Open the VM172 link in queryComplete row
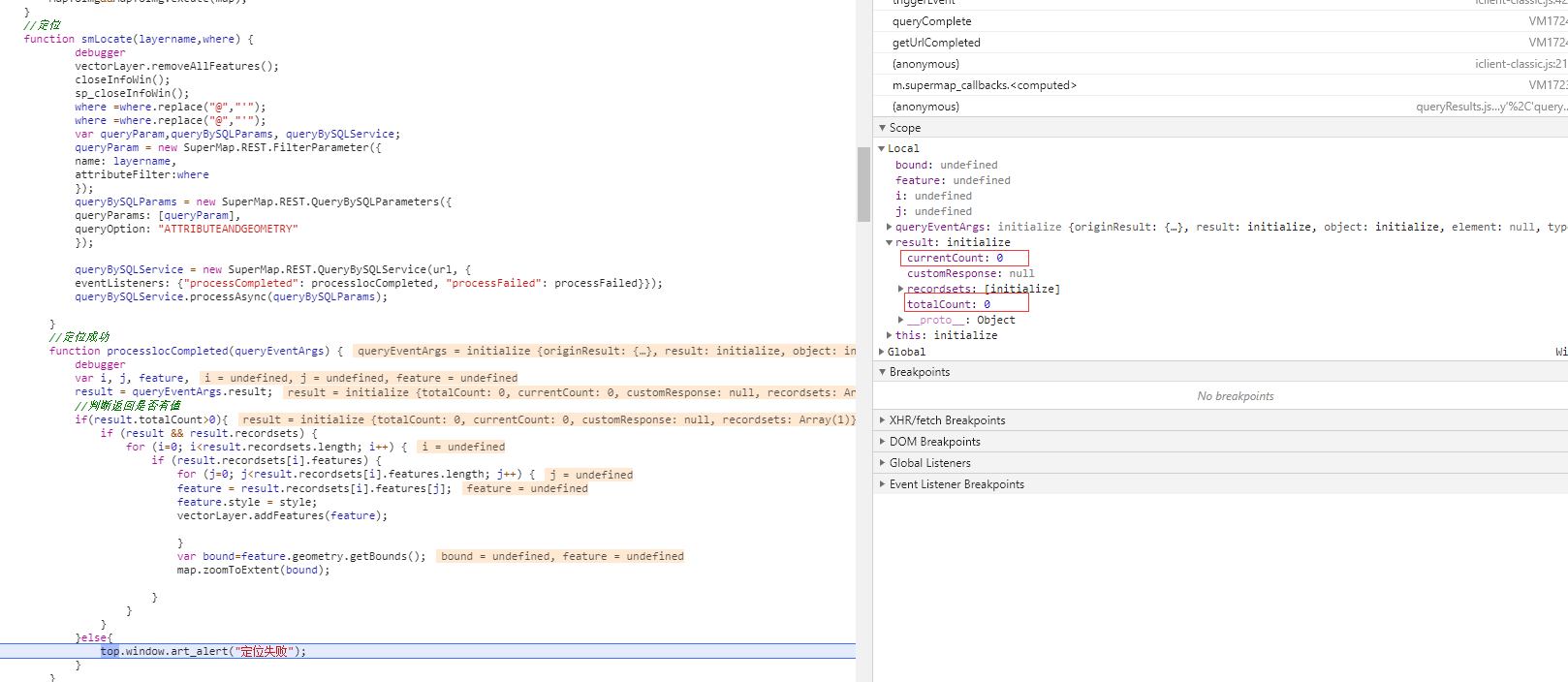This screenshot has width=1568, height=682. click(1548, 21)
